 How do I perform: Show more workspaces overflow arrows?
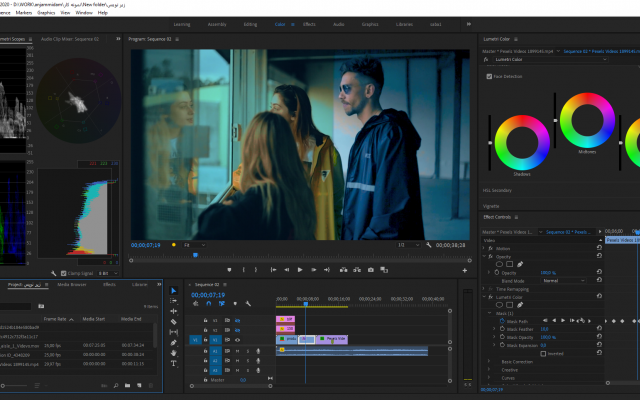pos(469,24)
